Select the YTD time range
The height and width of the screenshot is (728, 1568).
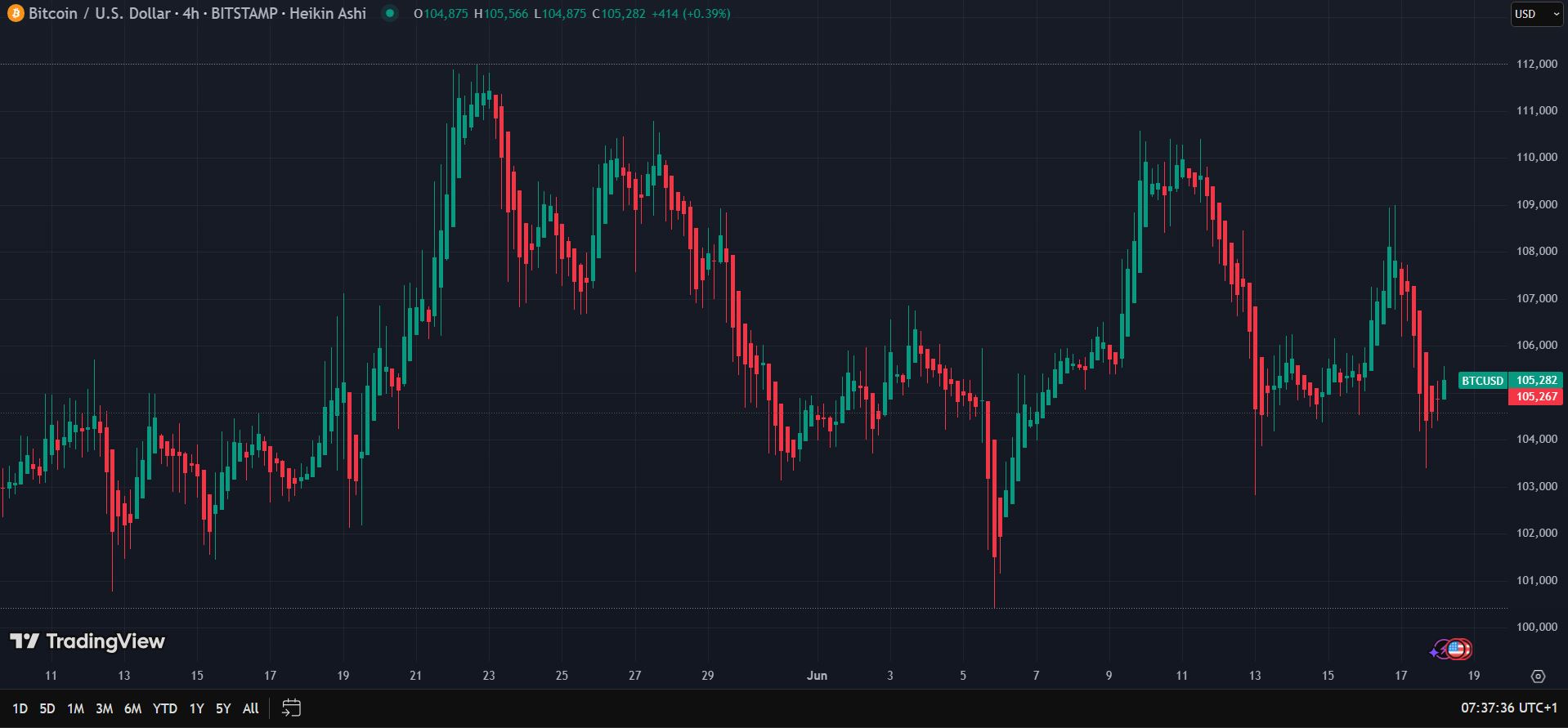(165, 708)
